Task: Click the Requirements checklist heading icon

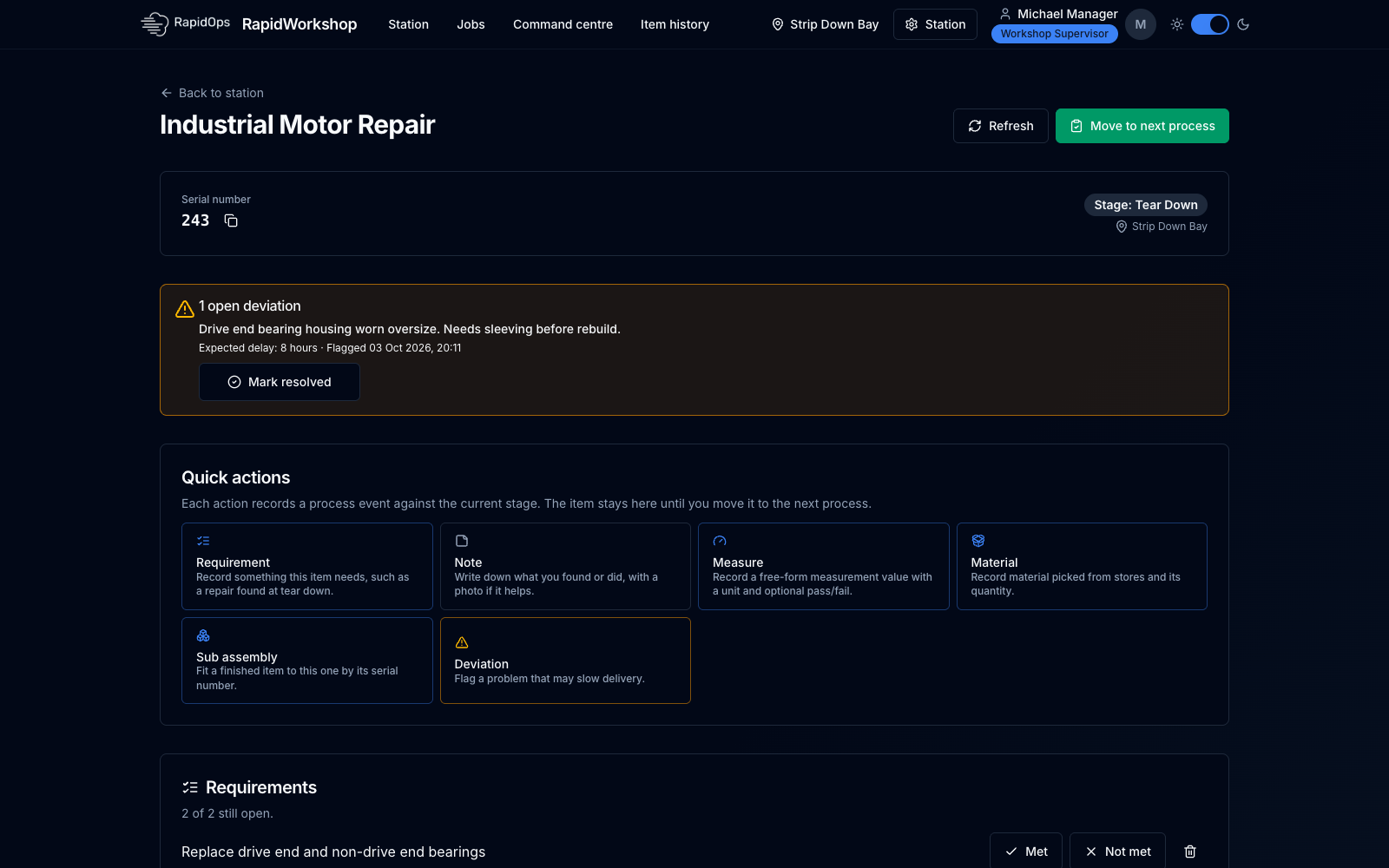Action: [x=190, y=787]
